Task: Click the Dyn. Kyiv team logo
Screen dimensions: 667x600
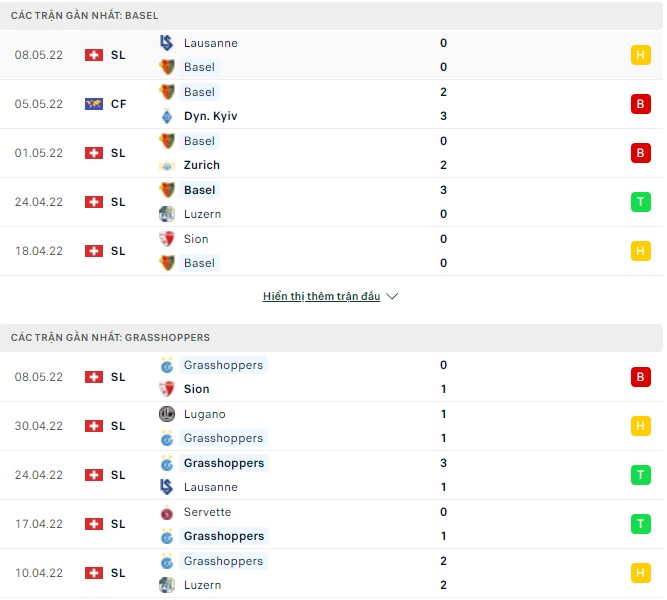Action: click(167, 116)
